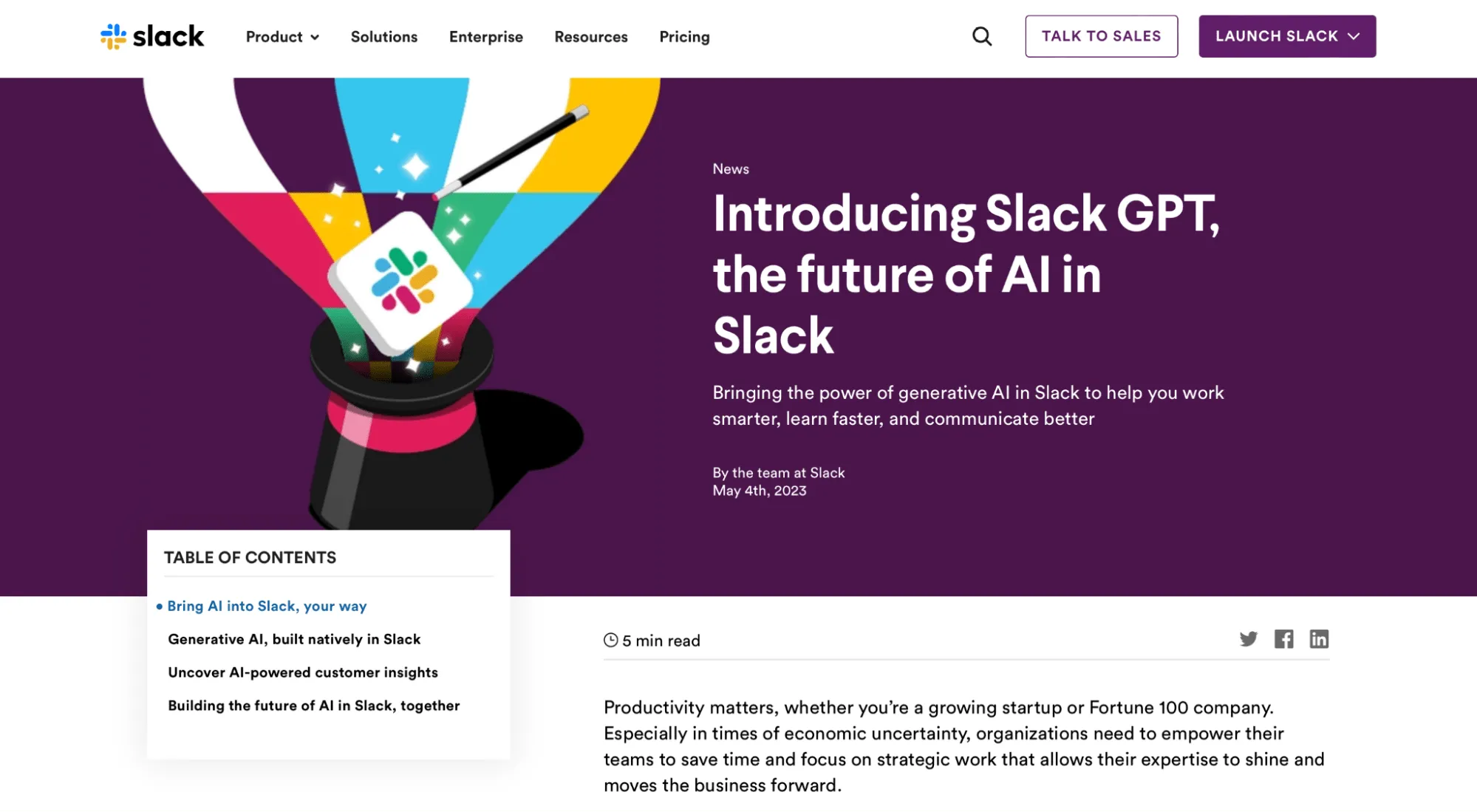Screen dimensions: 1477x812
Task: Share article via Twitter icon
Action: 1249,639
